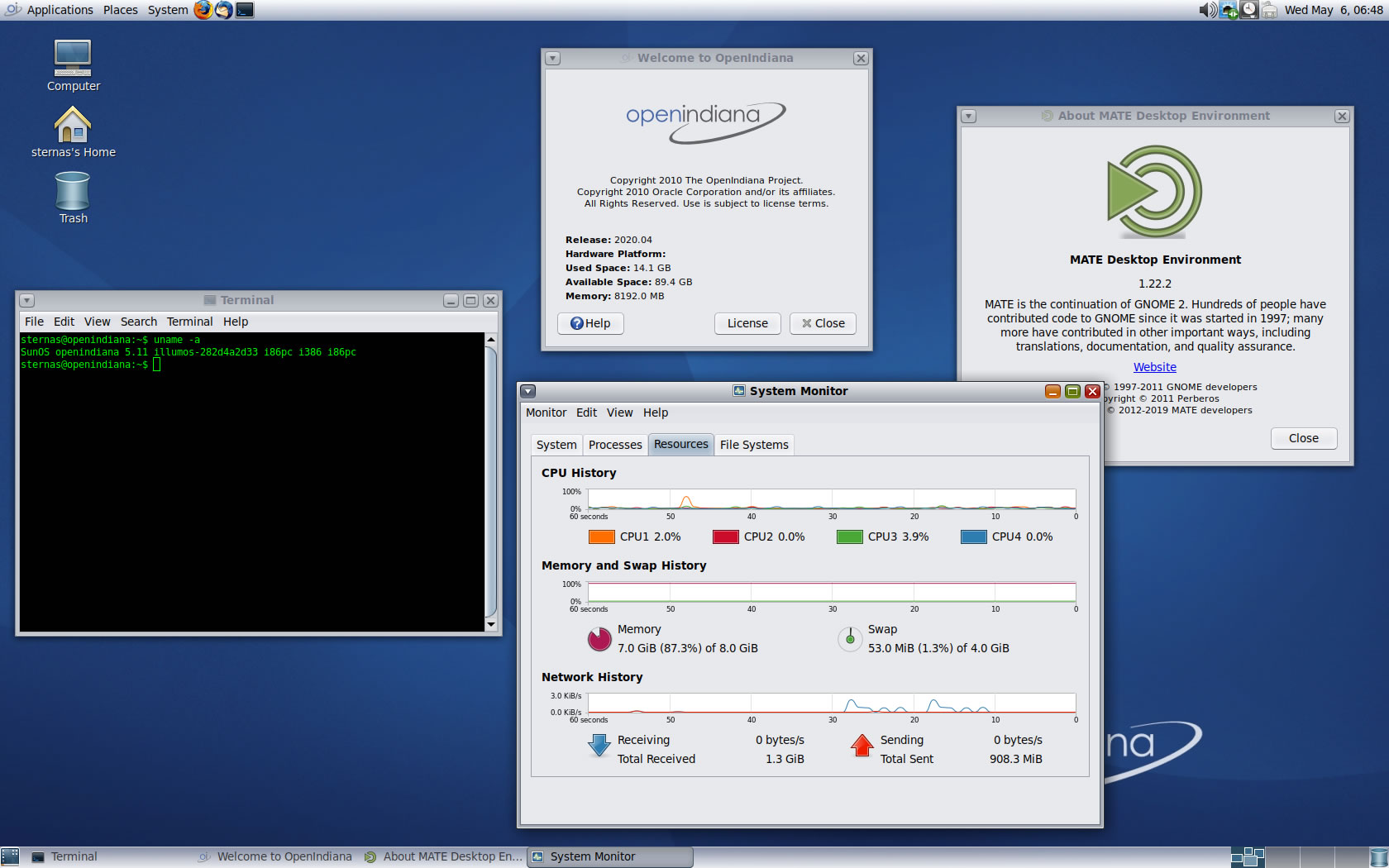Viewport: 1389px width, 868px height.
Task: Open Terminal's Help menu
Action: tap(236, 322)
